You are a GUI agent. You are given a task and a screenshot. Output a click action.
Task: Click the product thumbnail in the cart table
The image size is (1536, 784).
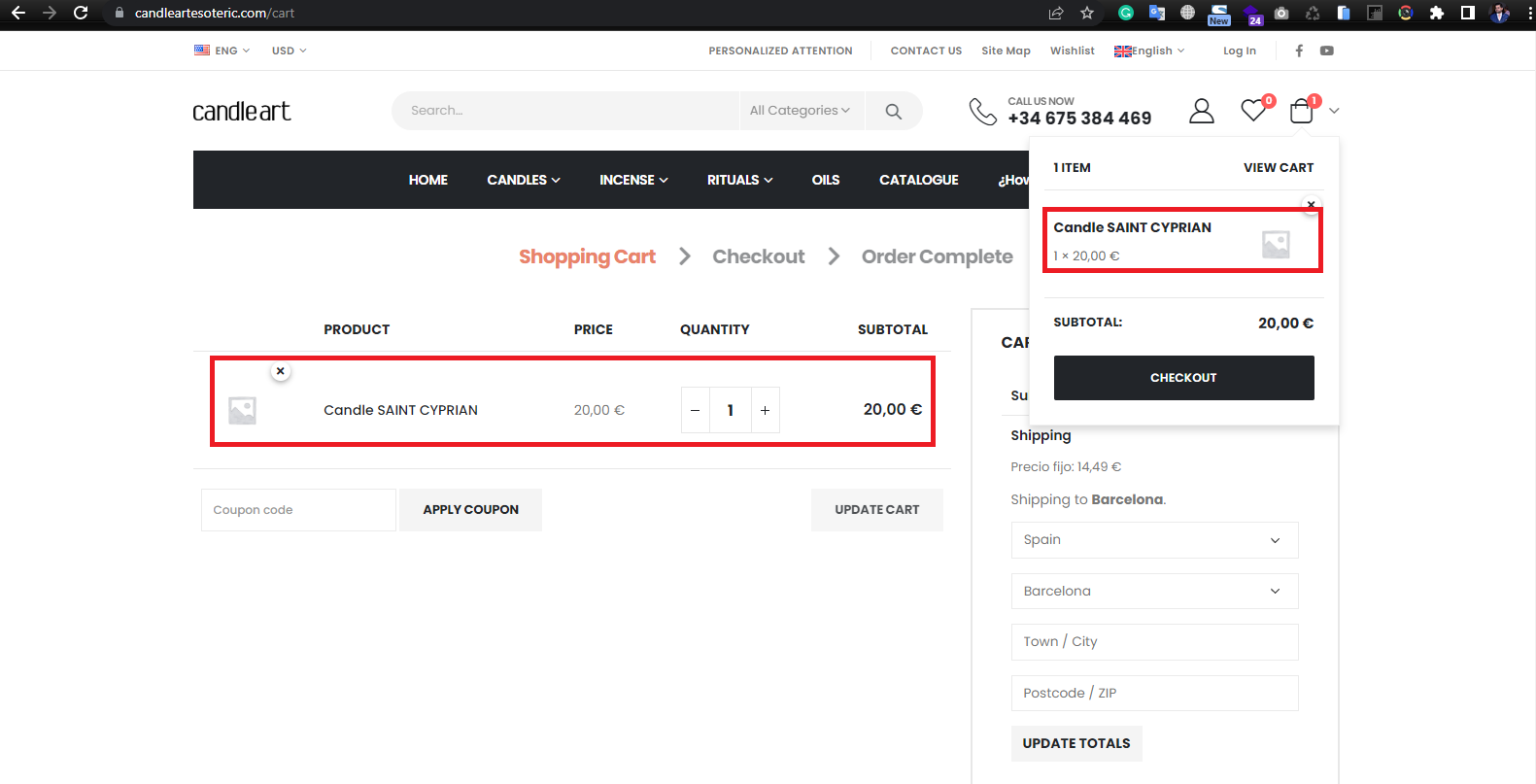[242, 410]
